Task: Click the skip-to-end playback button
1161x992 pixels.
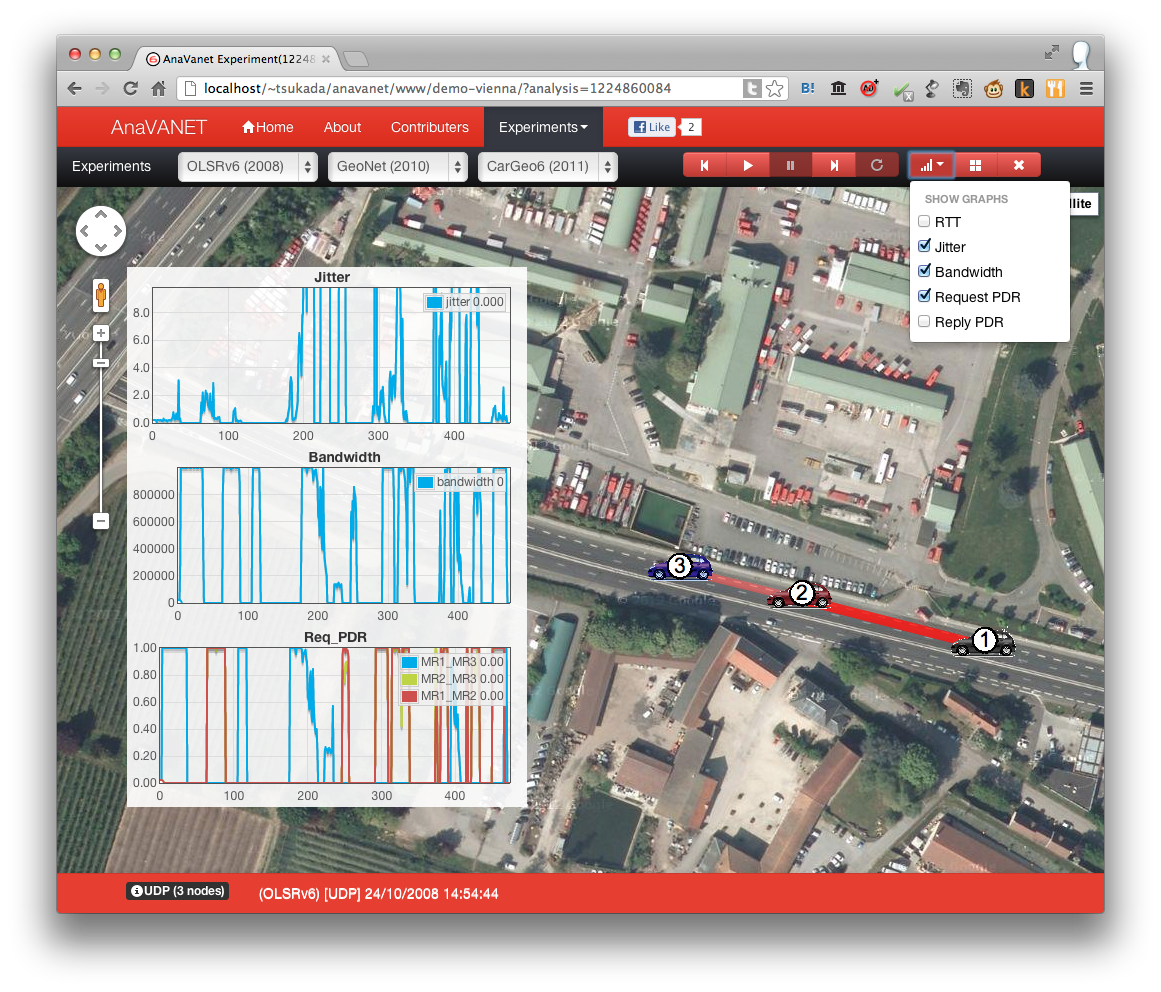Action: pos(833,166)
